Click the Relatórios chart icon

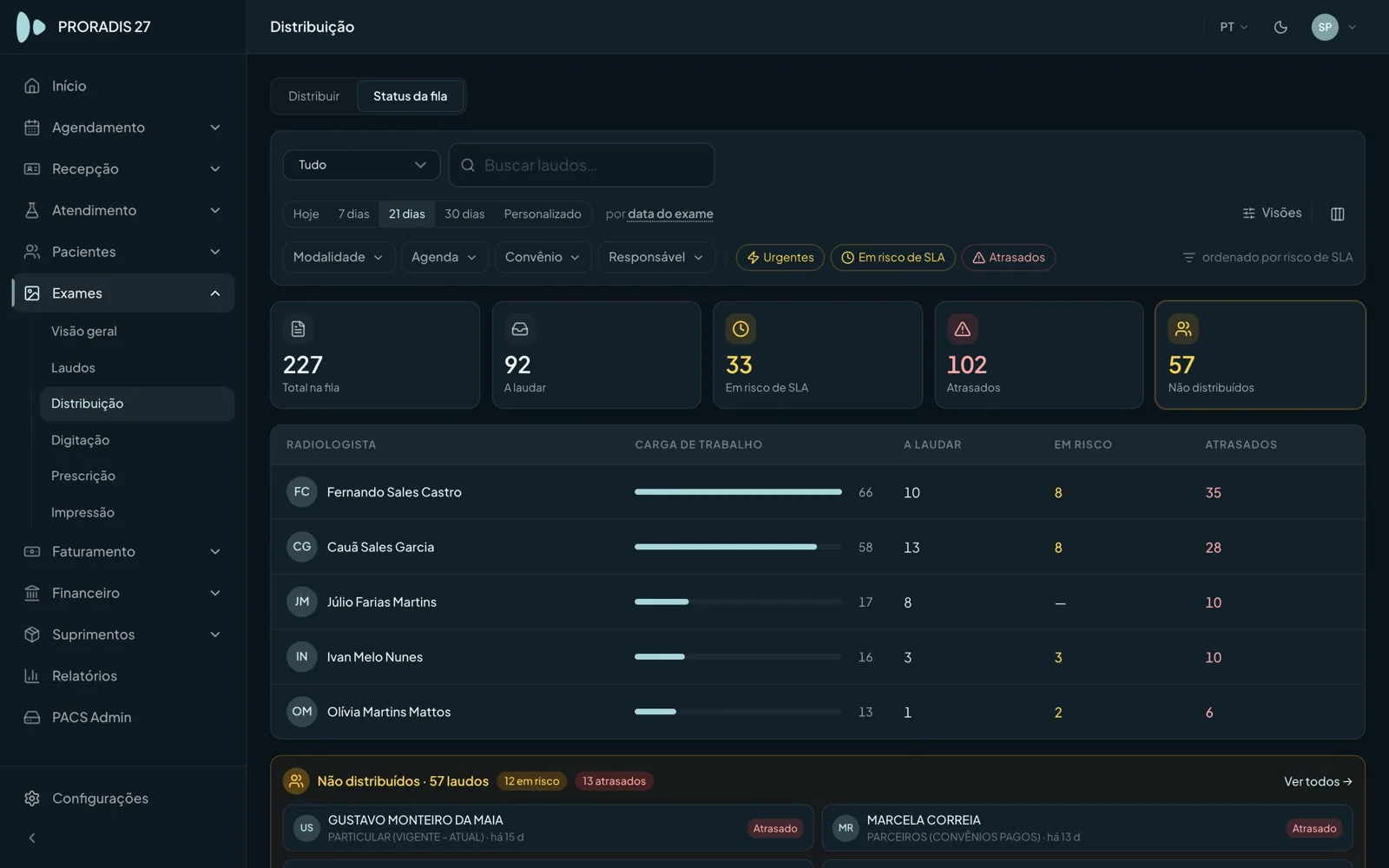tap(32, 675)
